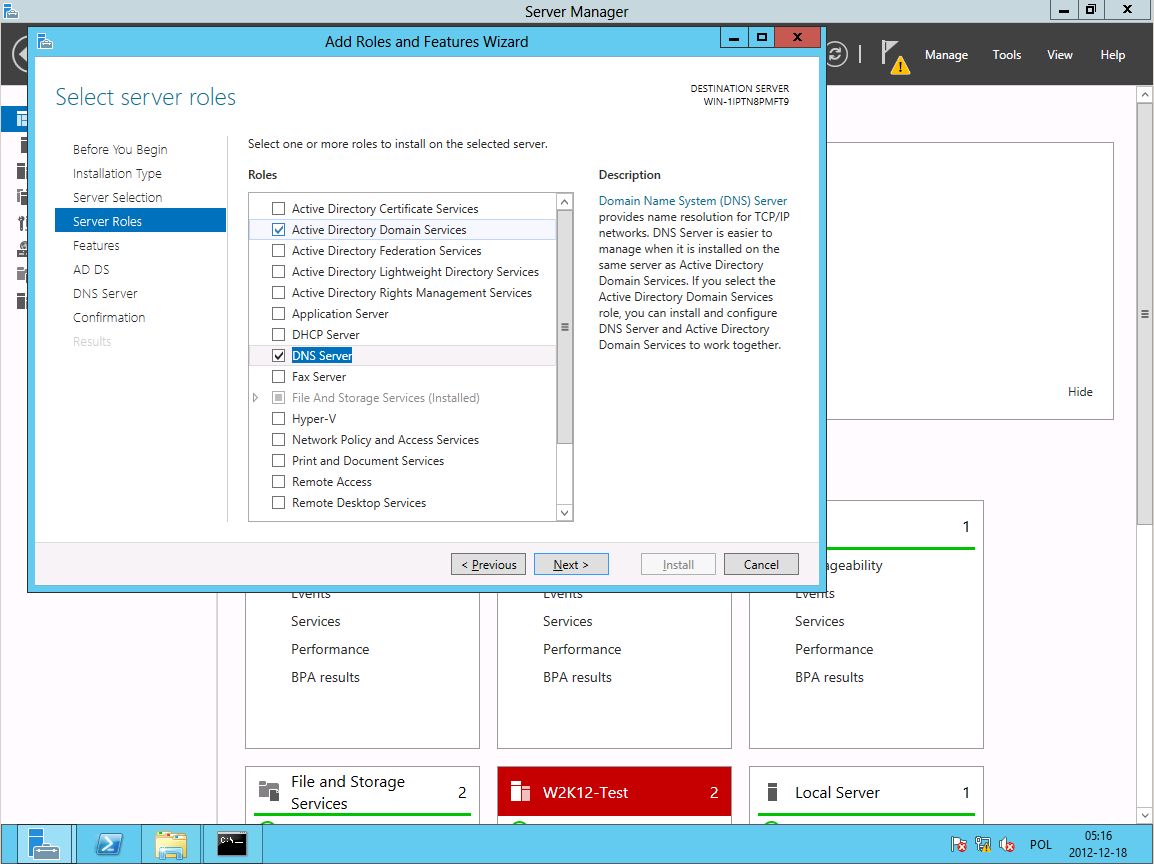Click the Server Manager window title icon

pyautogui.click(x=10, y=10)
